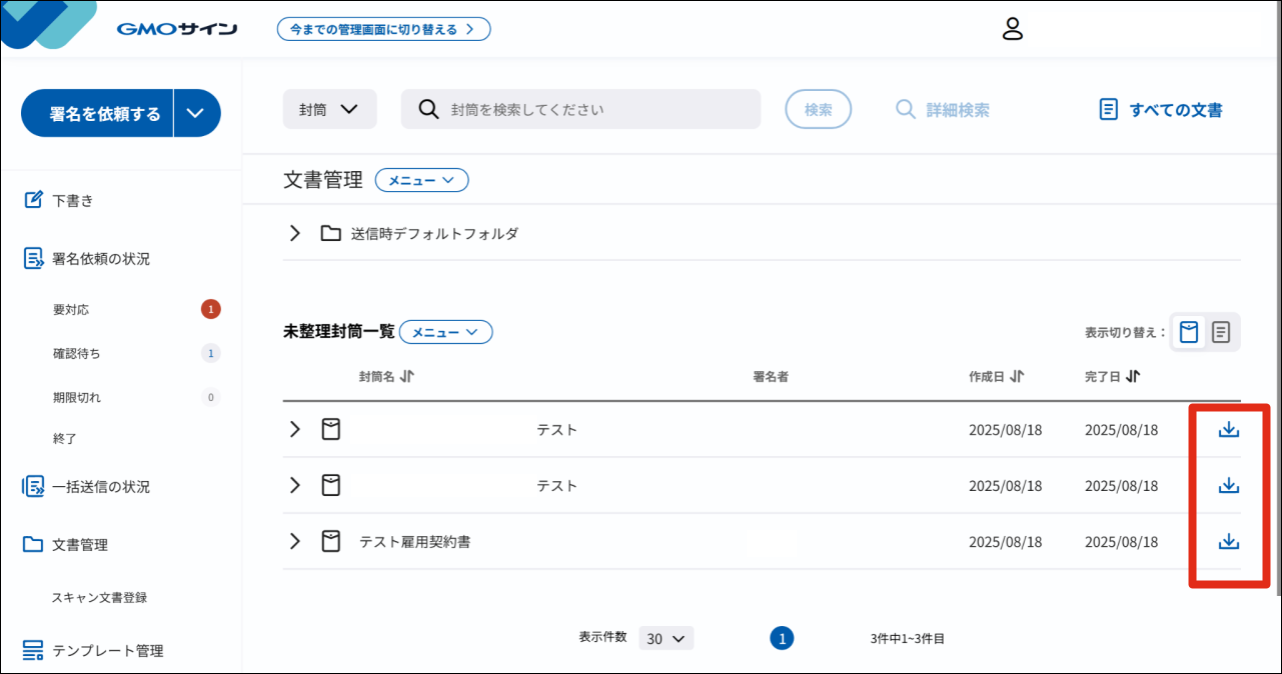This screenshot has width=1282, height=674.
Task: Click the 署名を依頼する button
Action: [97, 113]
